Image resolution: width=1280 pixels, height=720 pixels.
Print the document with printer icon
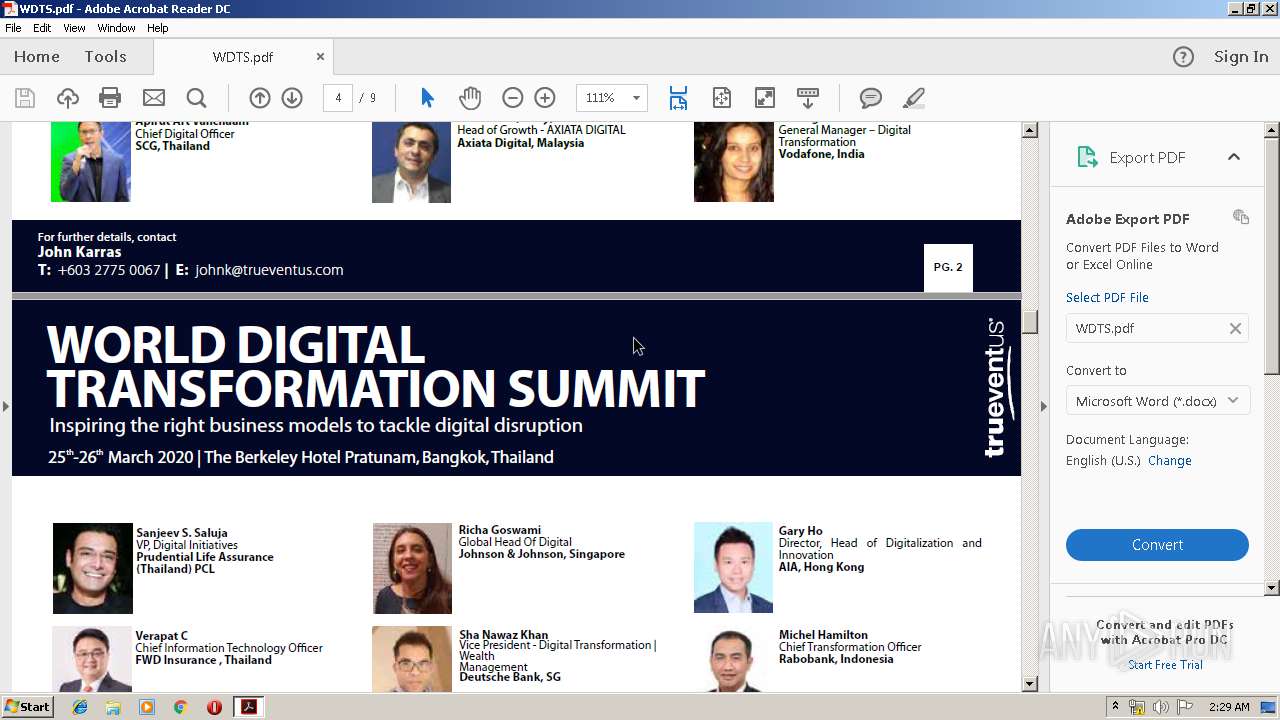[110, 98]
